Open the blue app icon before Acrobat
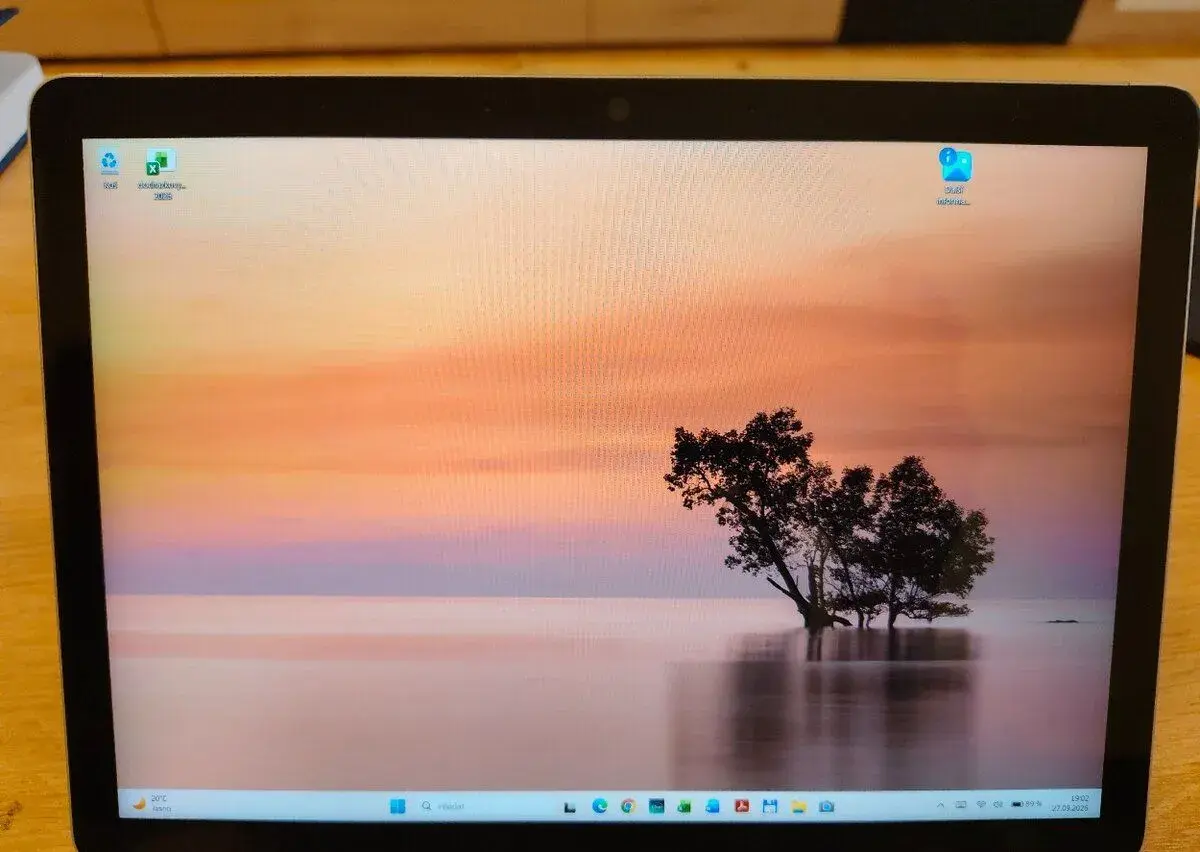The height and width of the screenshot is (852, 1200). [713, 806]
